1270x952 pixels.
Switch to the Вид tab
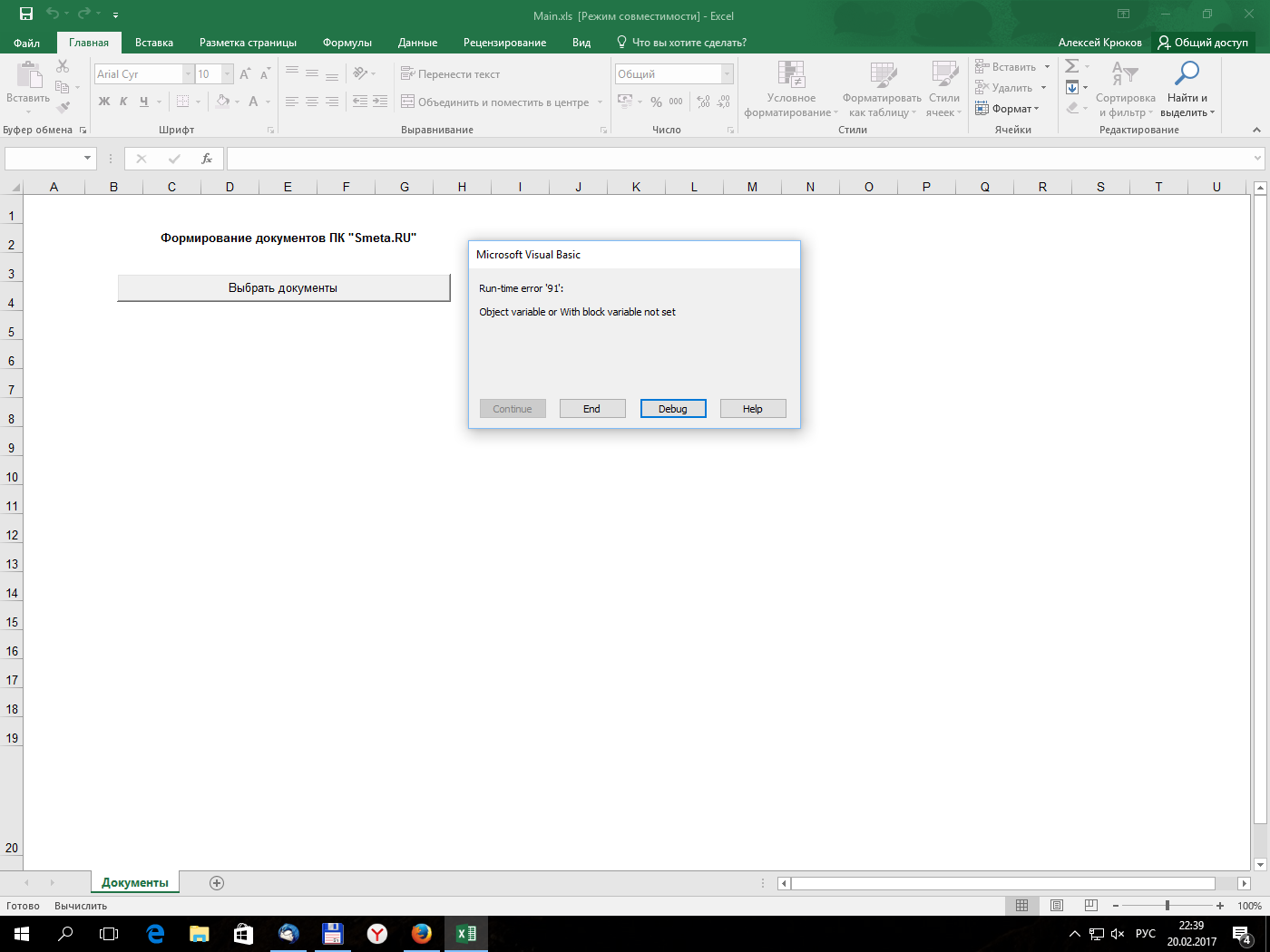point(581,43)
